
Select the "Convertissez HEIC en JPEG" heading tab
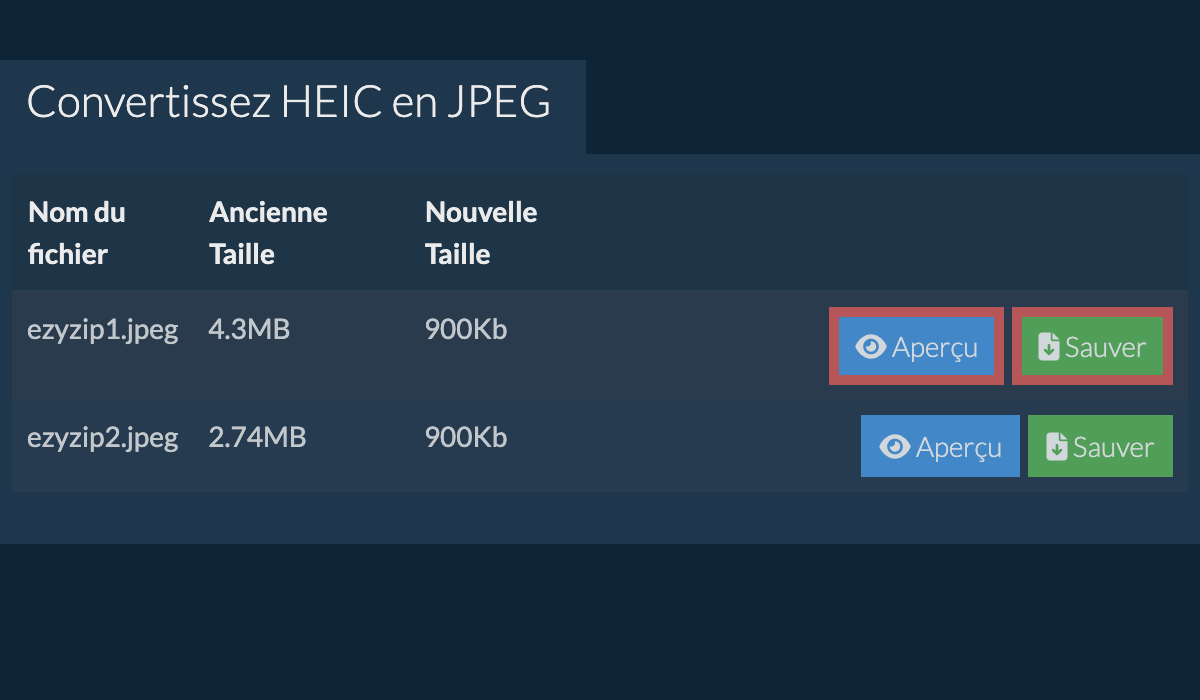point(289,103)
